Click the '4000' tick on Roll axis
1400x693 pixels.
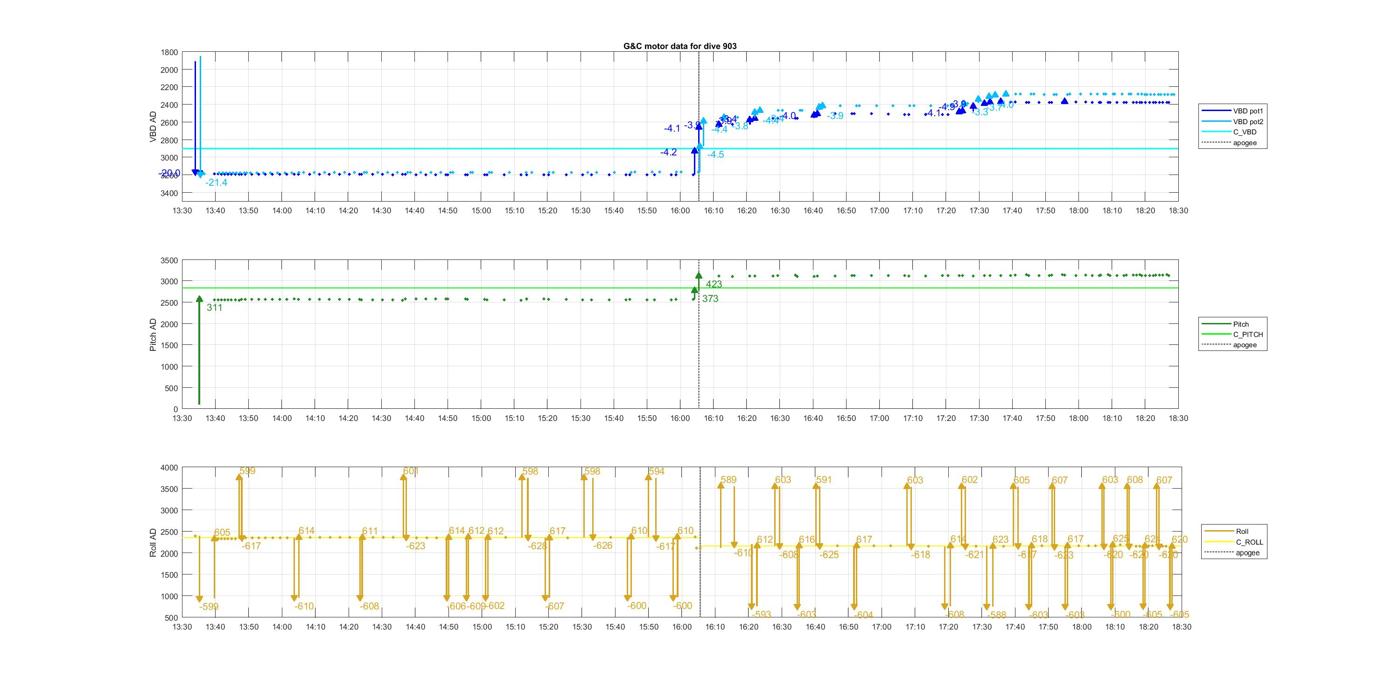tap(168, 467)
